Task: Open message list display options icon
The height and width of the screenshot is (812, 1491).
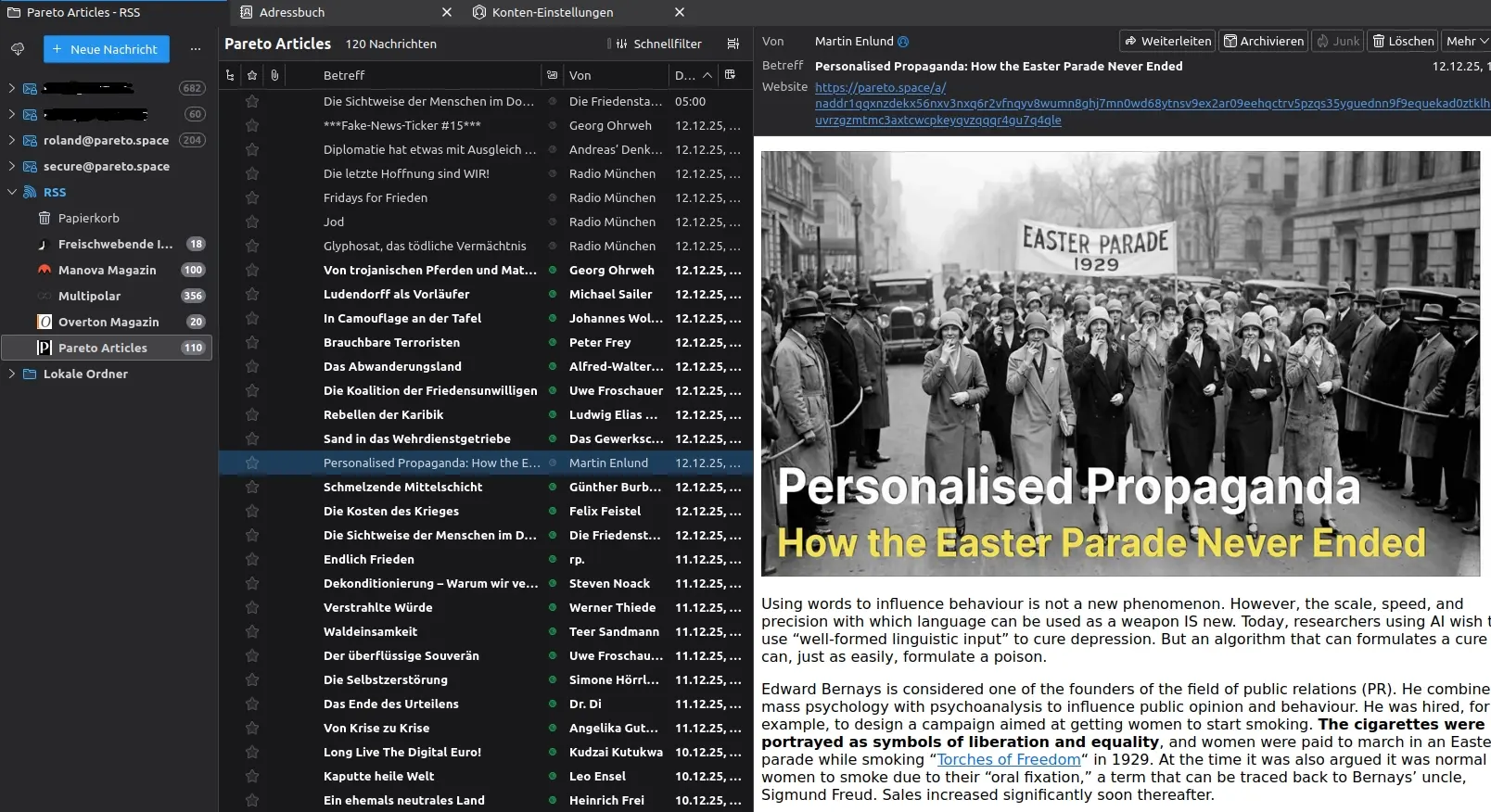Action: (733, 44)
